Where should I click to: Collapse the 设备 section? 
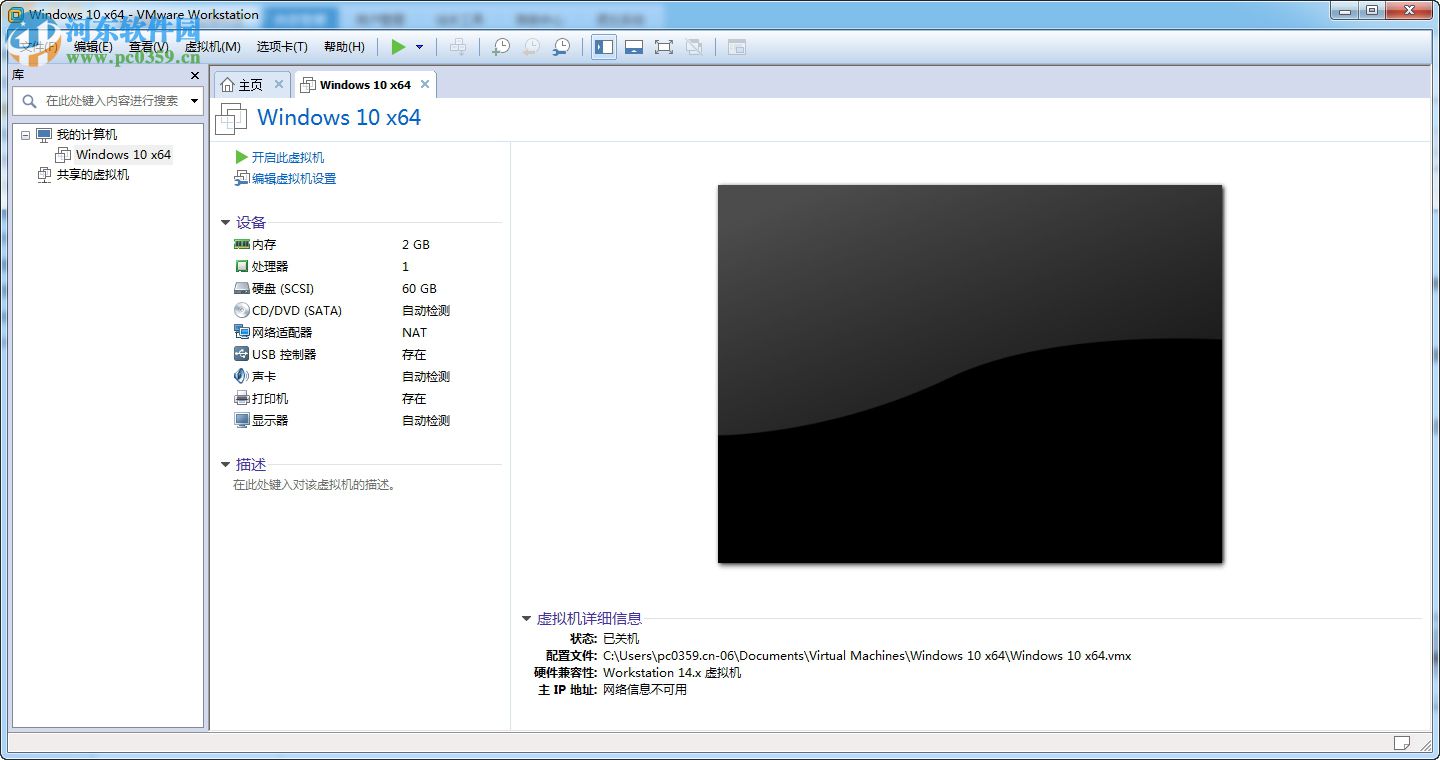pos(225,222)
